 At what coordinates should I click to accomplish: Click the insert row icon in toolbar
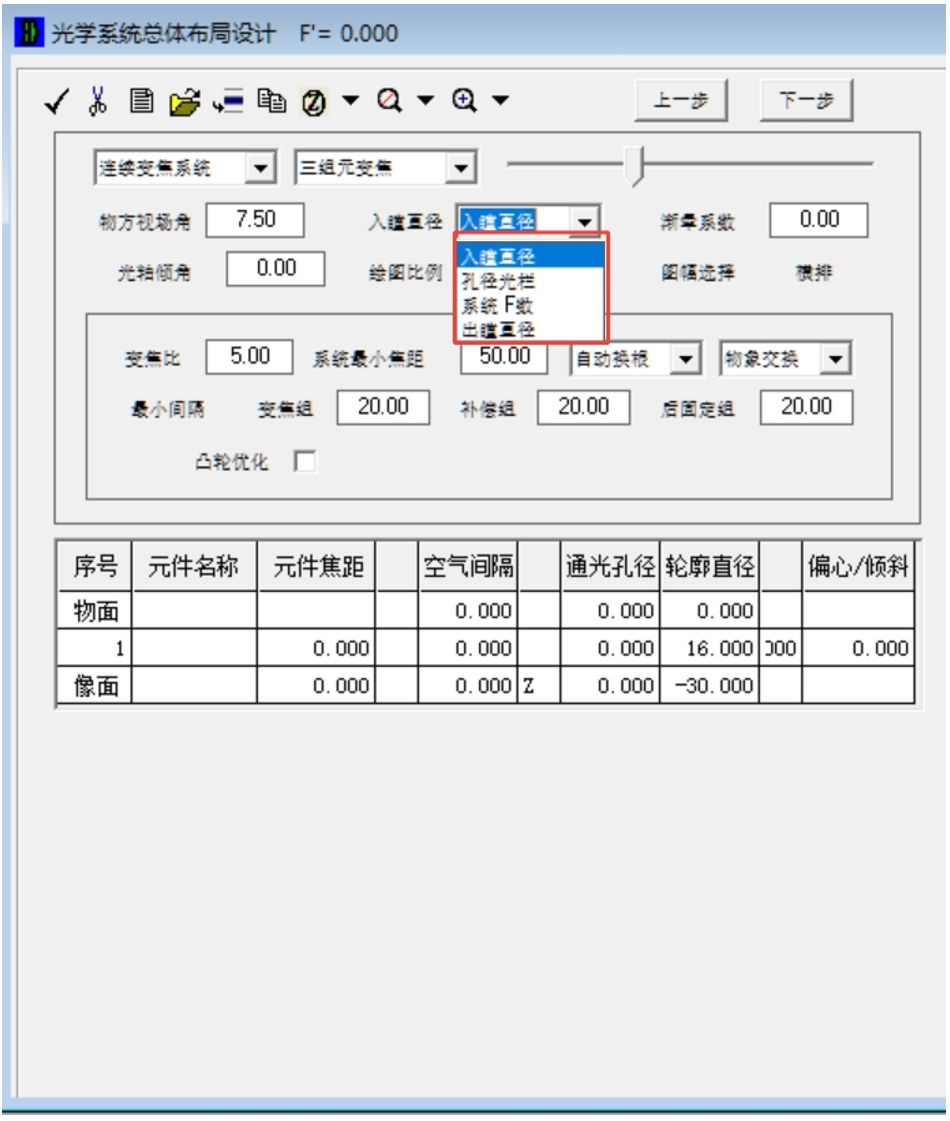[x=228, y=101]
